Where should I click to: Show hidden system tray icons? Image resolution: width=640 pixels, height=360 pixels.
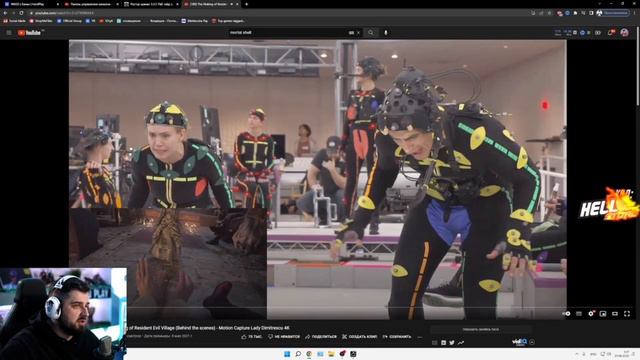[577, 354]
